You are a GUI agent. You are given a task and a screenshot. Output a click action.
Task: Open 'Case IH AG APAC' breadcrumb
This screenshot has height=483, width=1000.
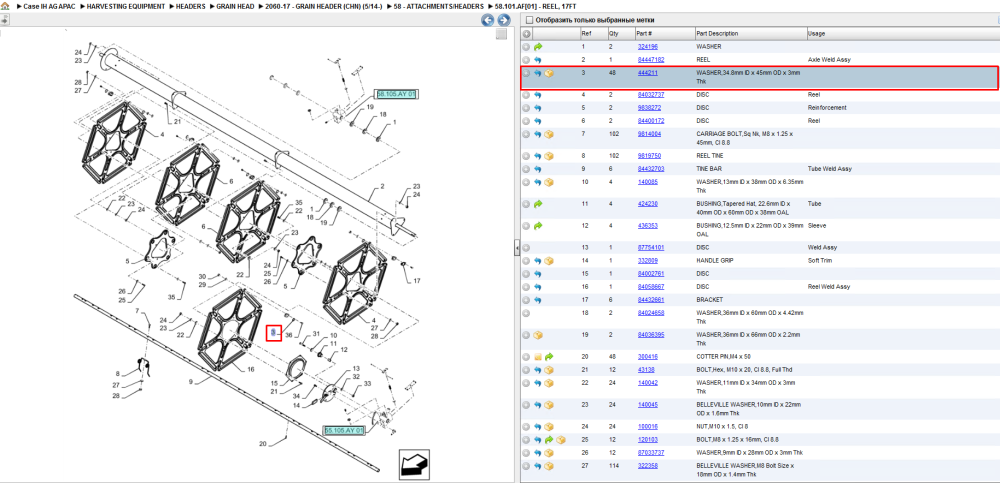point(48,6)
